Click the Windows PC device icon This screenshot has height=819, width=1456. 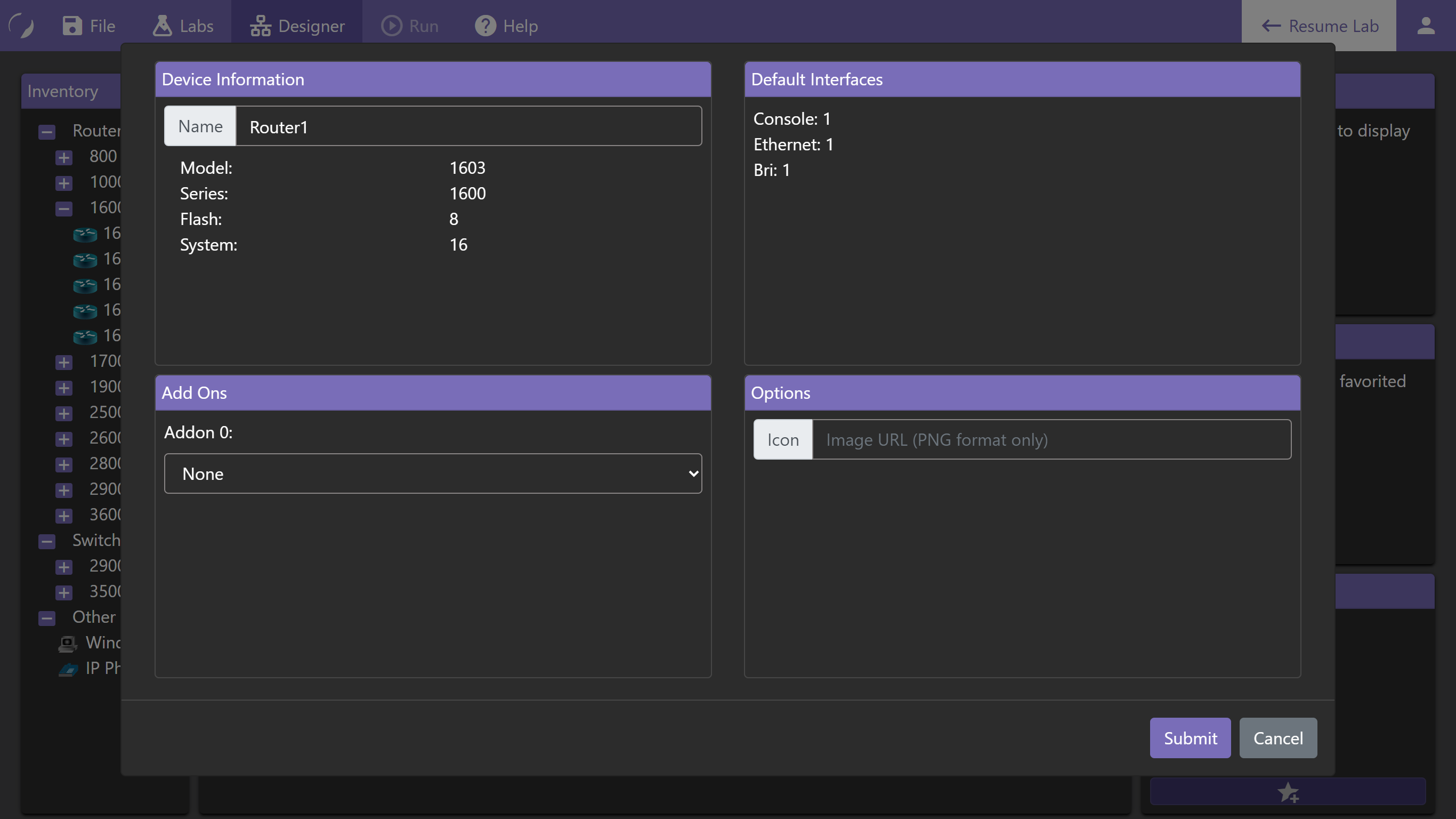coord(68,643)
